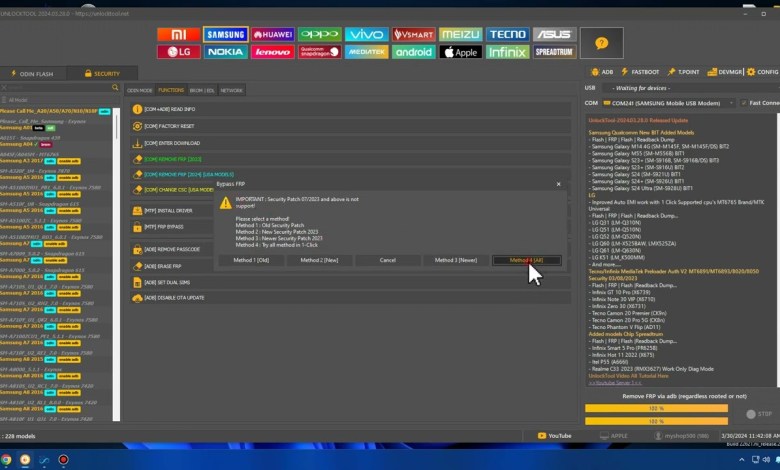Image resolution: width=780 pixels, height=470 pixels.
Task: Switch to the ODIN FLASH tab
Action: tap(33, 74)
